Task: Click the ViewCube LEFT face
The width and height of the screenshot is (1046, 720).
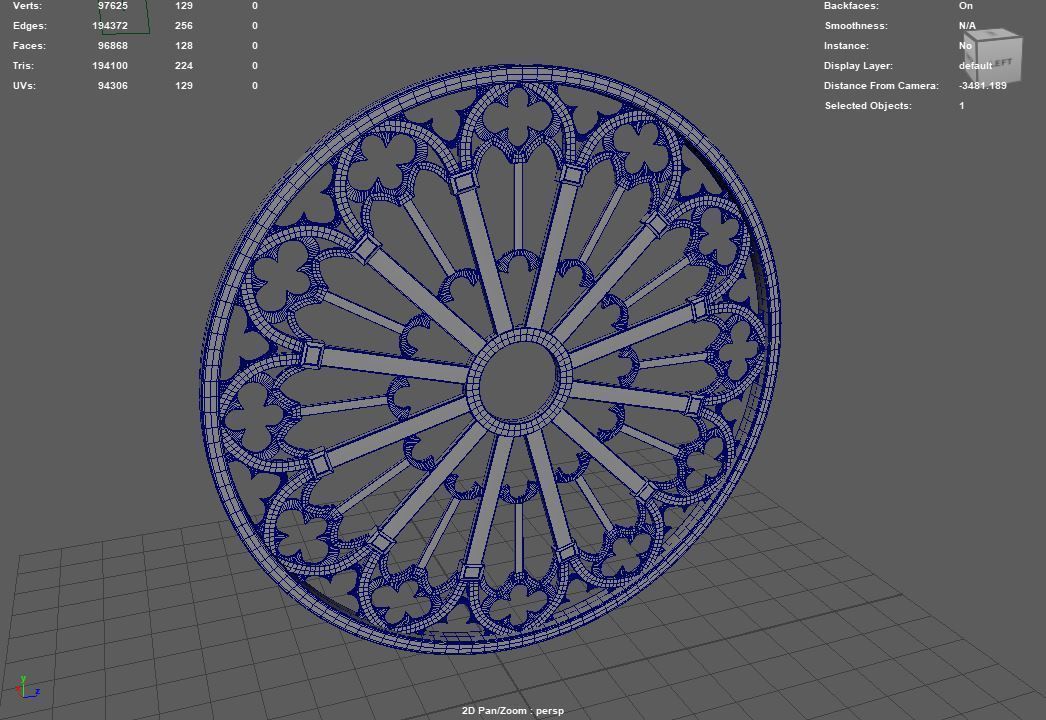Action: [x=998, y=61]
